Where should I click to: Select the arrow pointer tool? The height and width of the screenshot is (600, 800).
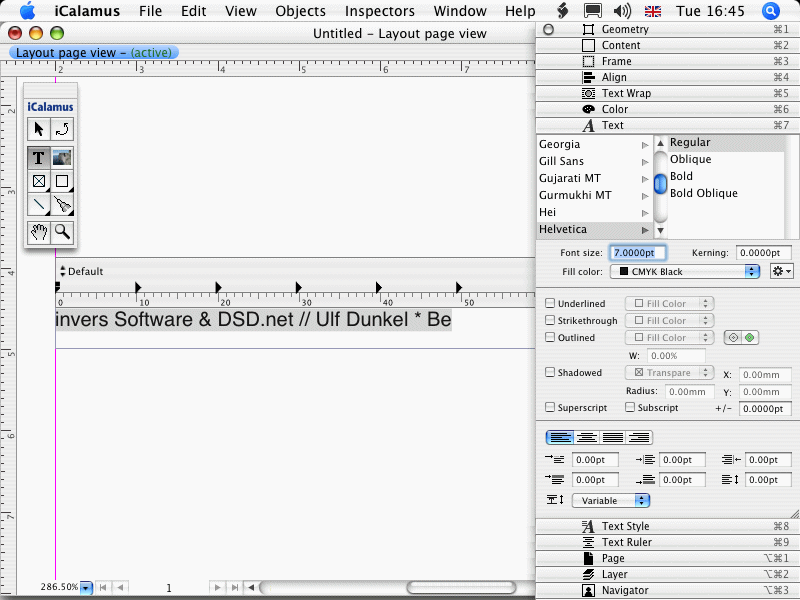tap(38, 129)
